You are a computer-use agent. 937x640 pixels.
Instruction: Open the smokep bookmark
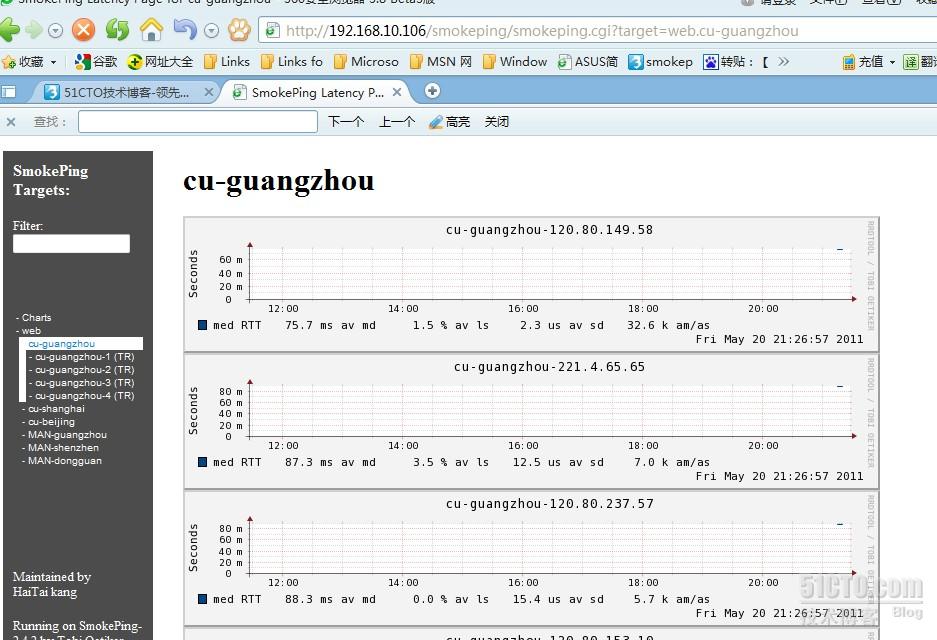click(660, 62)
